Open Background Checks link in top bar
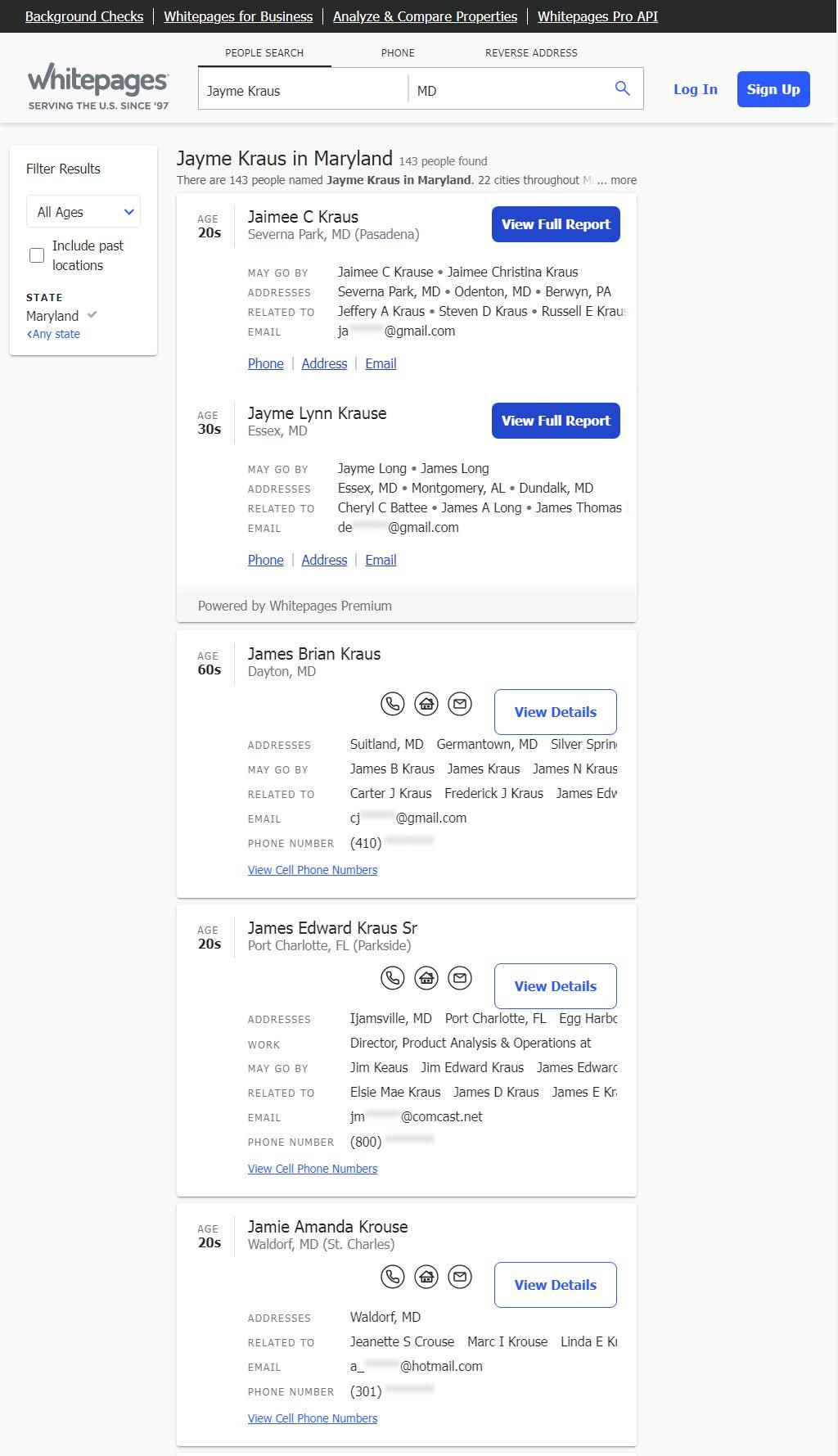The image size is (838, 1456). click(x=84, y=16)
